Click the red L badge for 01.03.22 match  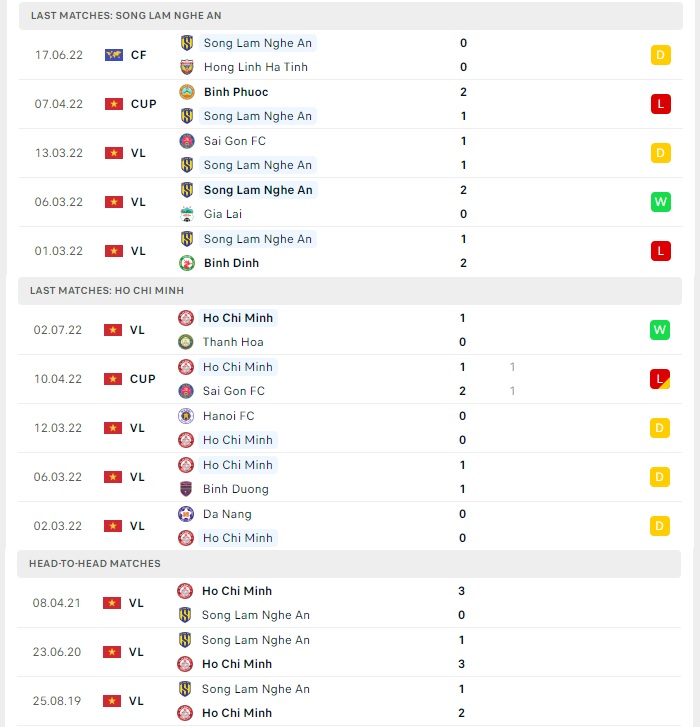pyautogui.click(x=661, y=251)
